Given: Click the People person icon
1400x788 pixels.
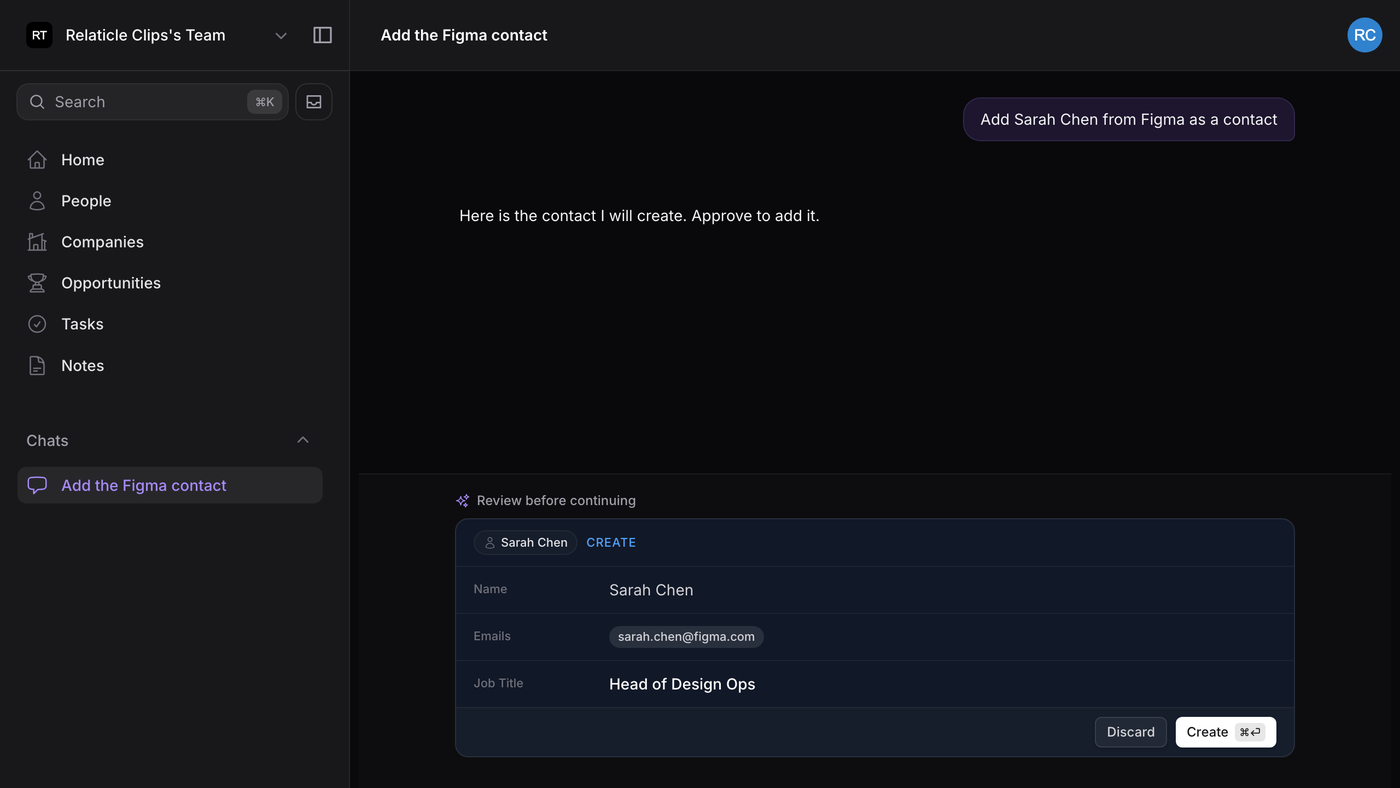Looking at the screenshot, I should pos(37,201).
